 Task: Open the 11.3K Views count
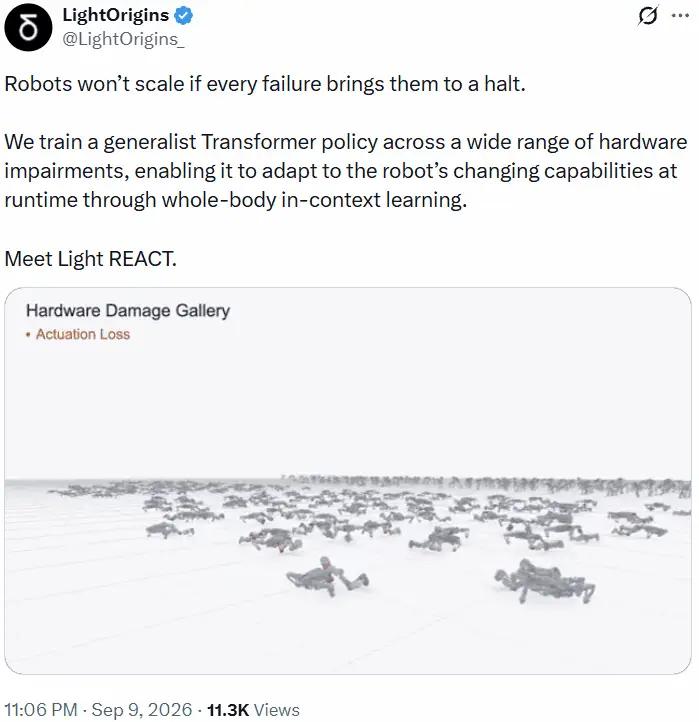pyautogui.click(x=253, y=710)
